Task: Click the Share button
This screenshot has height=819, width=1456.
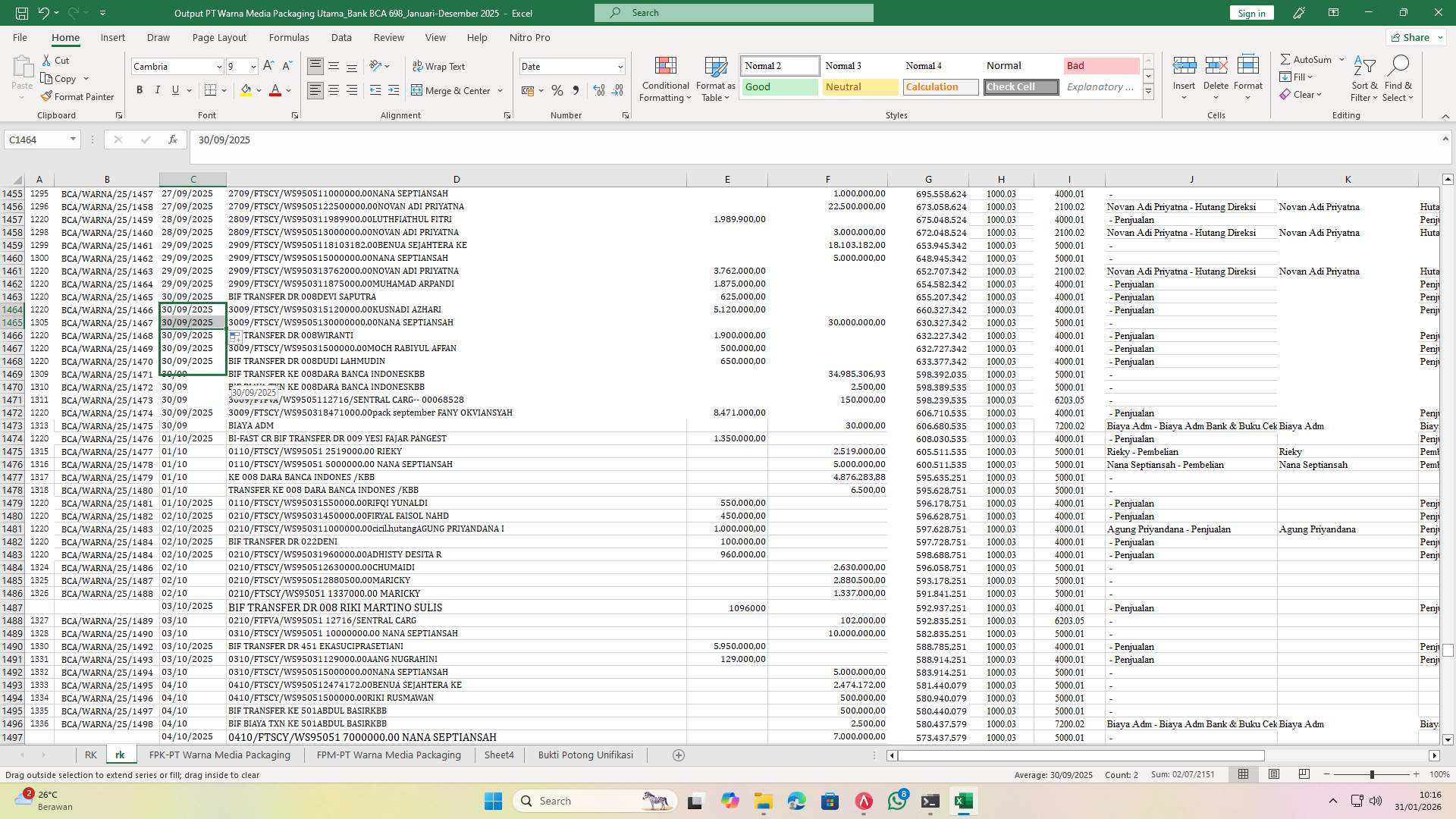Action: [1414, 36]
